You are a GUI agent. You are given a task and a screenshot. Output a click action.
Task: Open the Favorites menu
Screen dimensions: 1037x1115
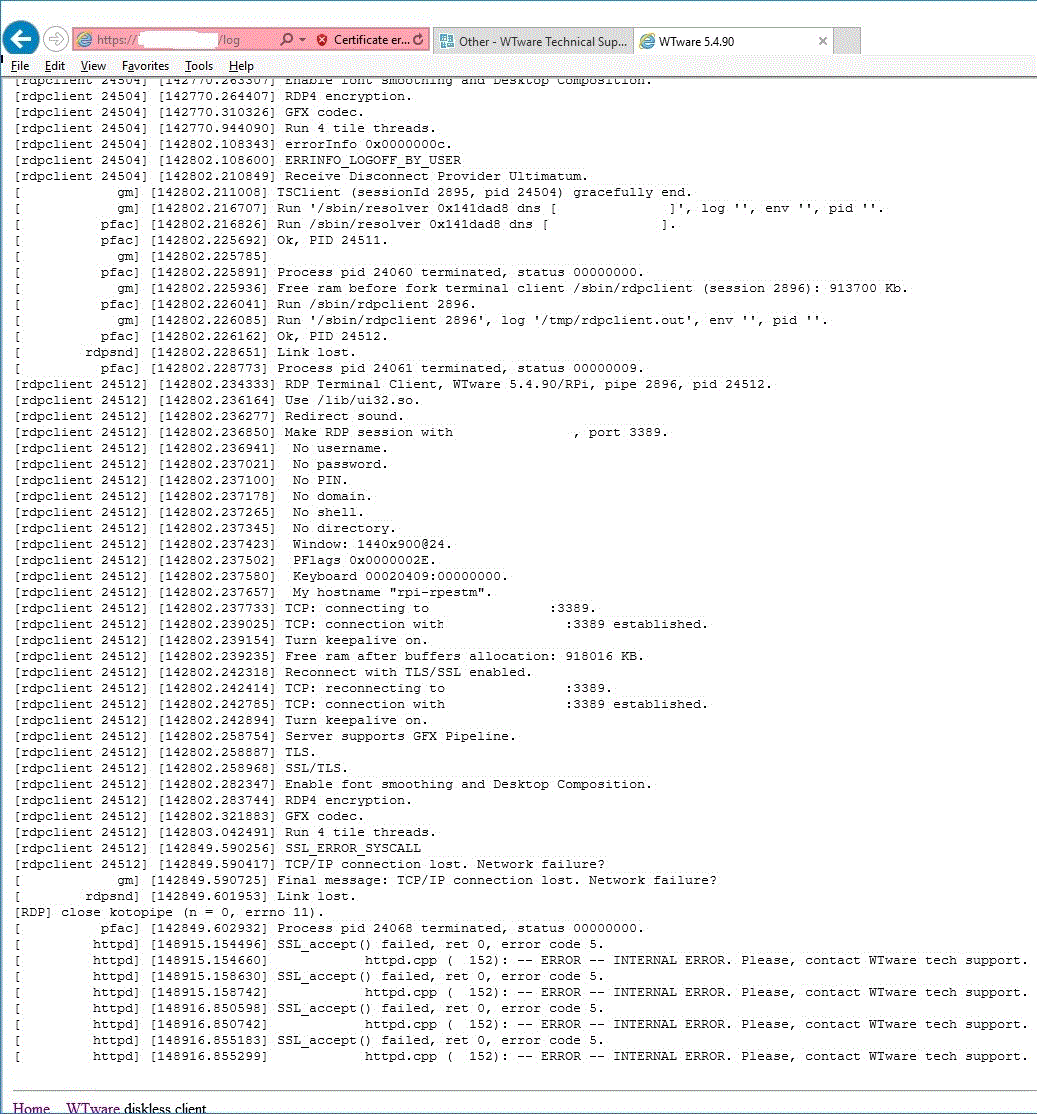point(146,65)
